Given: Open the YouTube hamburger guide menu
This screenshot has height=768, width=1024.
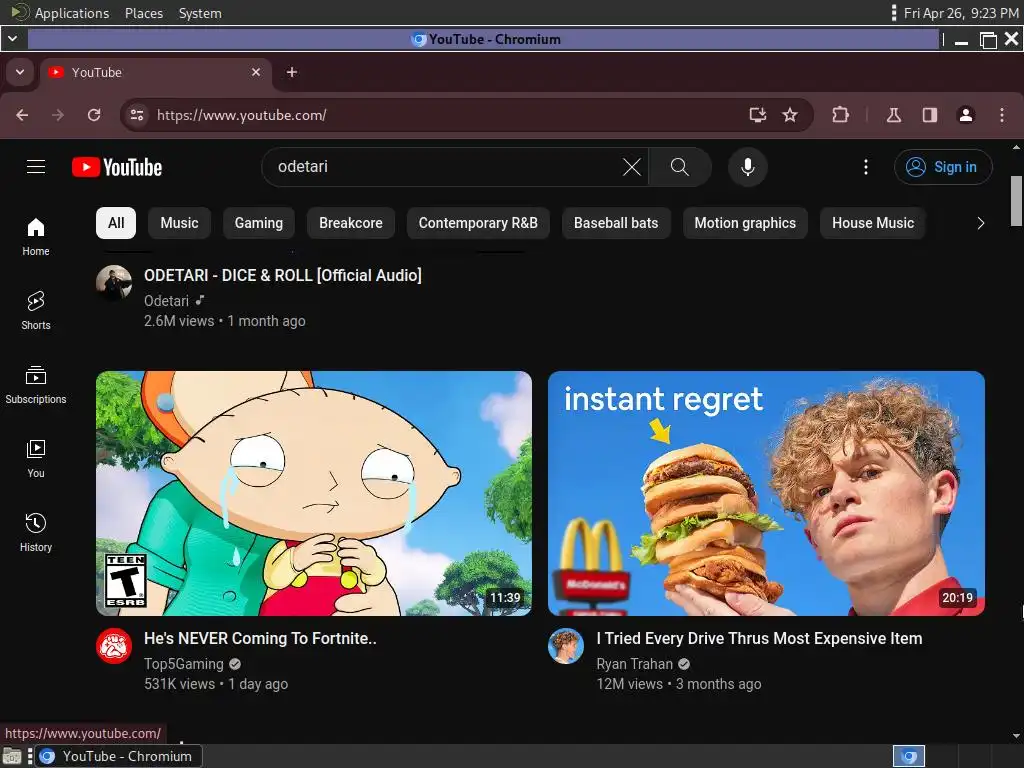Looking at the screenshot, I should coord(36,167).
